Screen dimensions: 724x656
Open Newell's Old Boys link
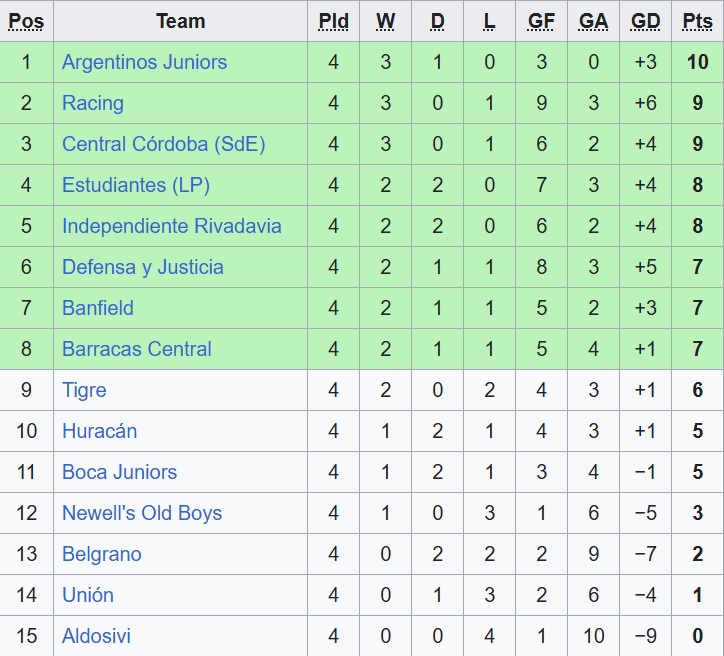coord(141,513)
